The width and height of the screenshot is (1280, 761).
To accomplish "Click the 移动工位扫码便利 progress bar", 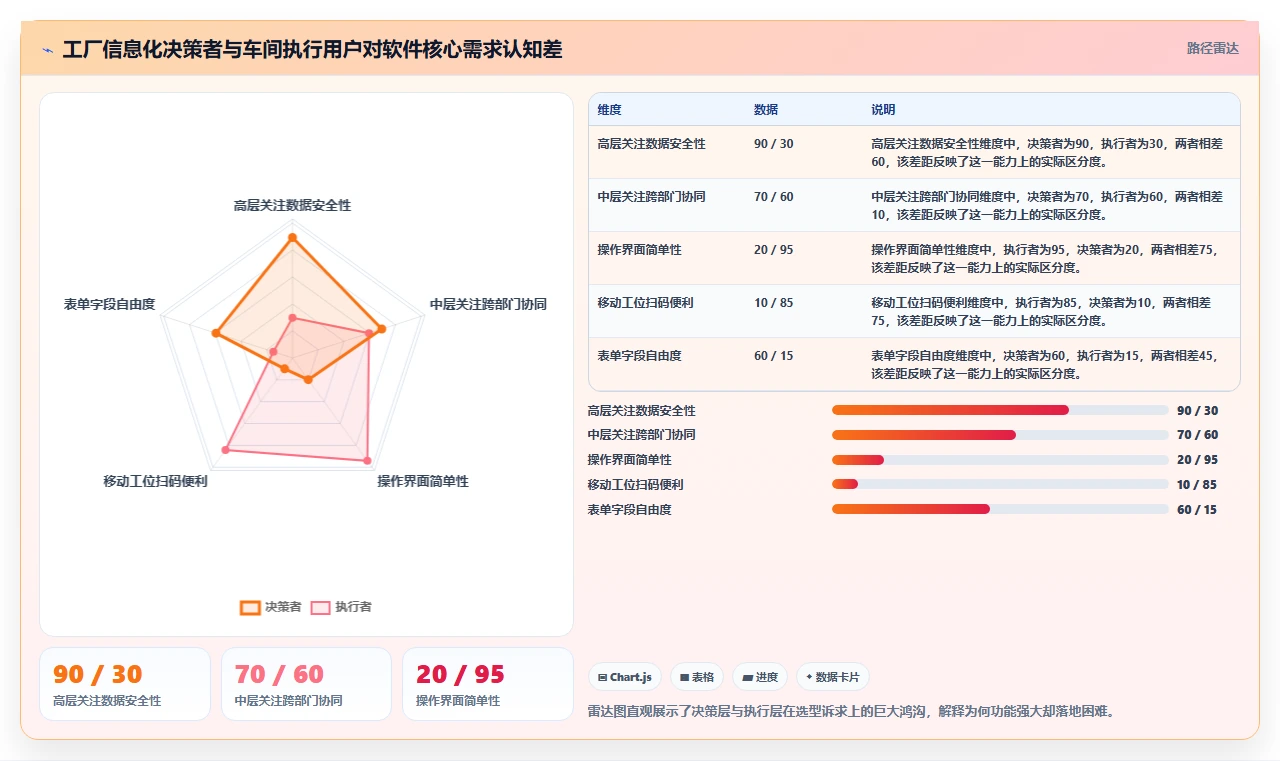I will pos(1000,484).
